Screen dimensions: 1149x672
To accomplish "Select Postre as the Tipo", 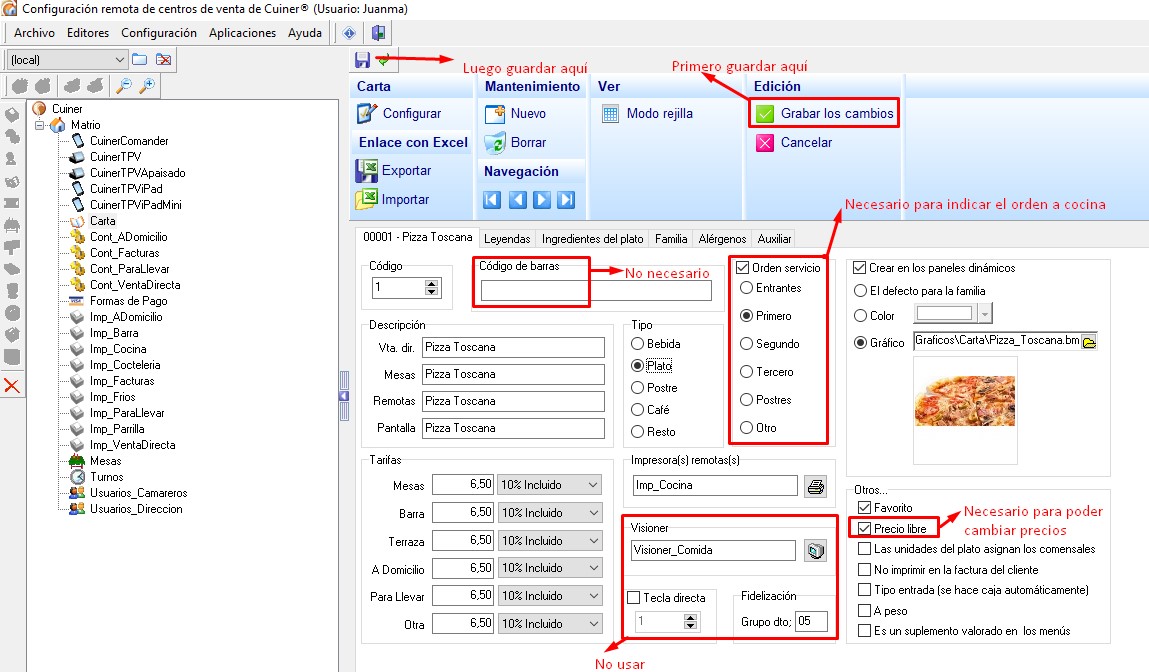I will (638, 388).
